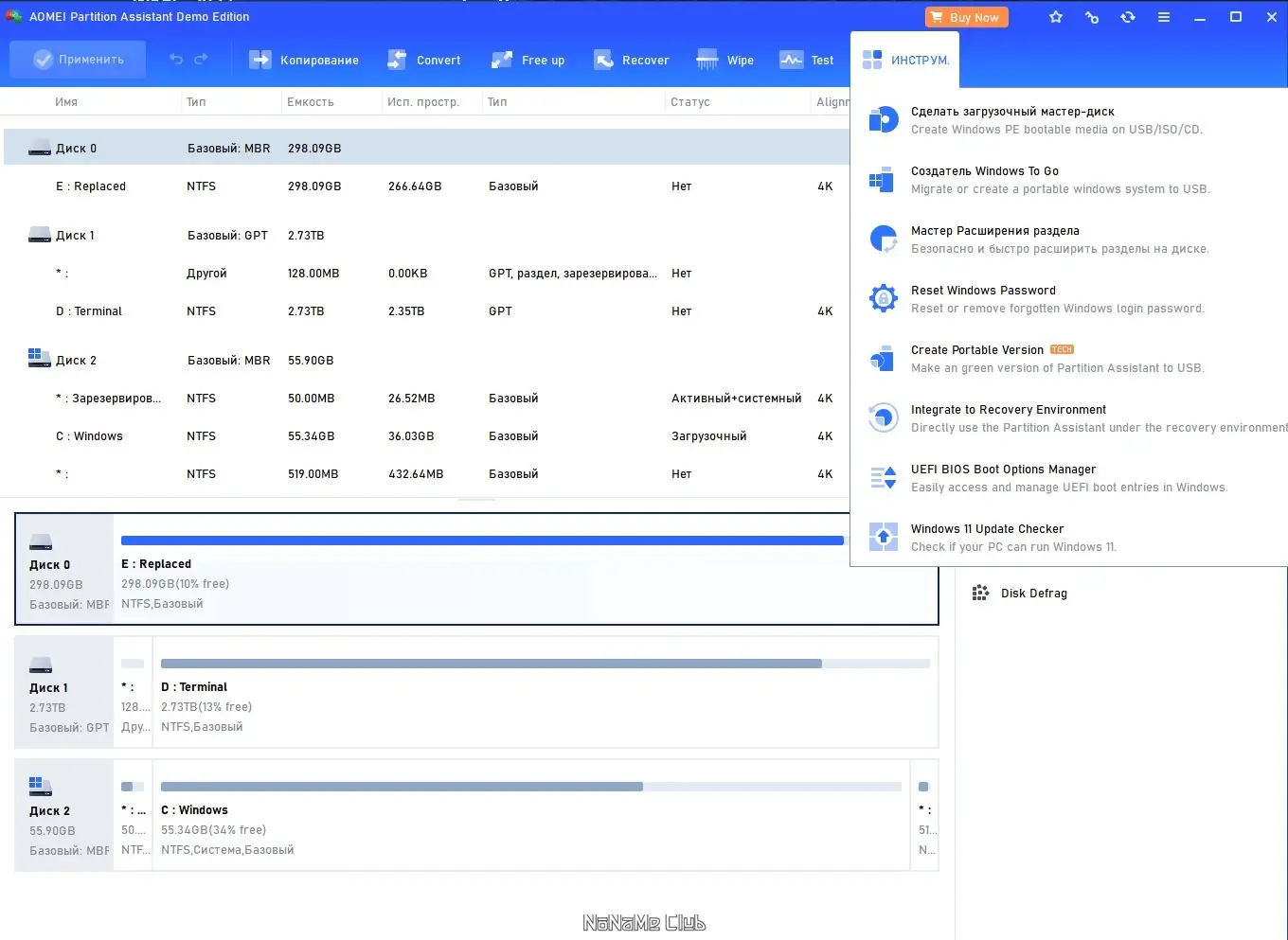The image size is (1288, 940).
Task: Select the Диск 0 row in the table
Action: pos(426,149)
